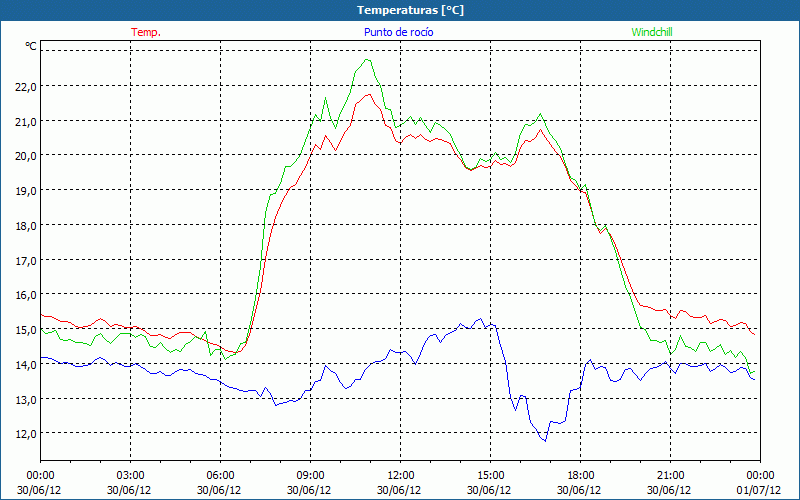Click the 16,0 y-axis value
This screenshot has width=800, height=500.
click(26, 295)
